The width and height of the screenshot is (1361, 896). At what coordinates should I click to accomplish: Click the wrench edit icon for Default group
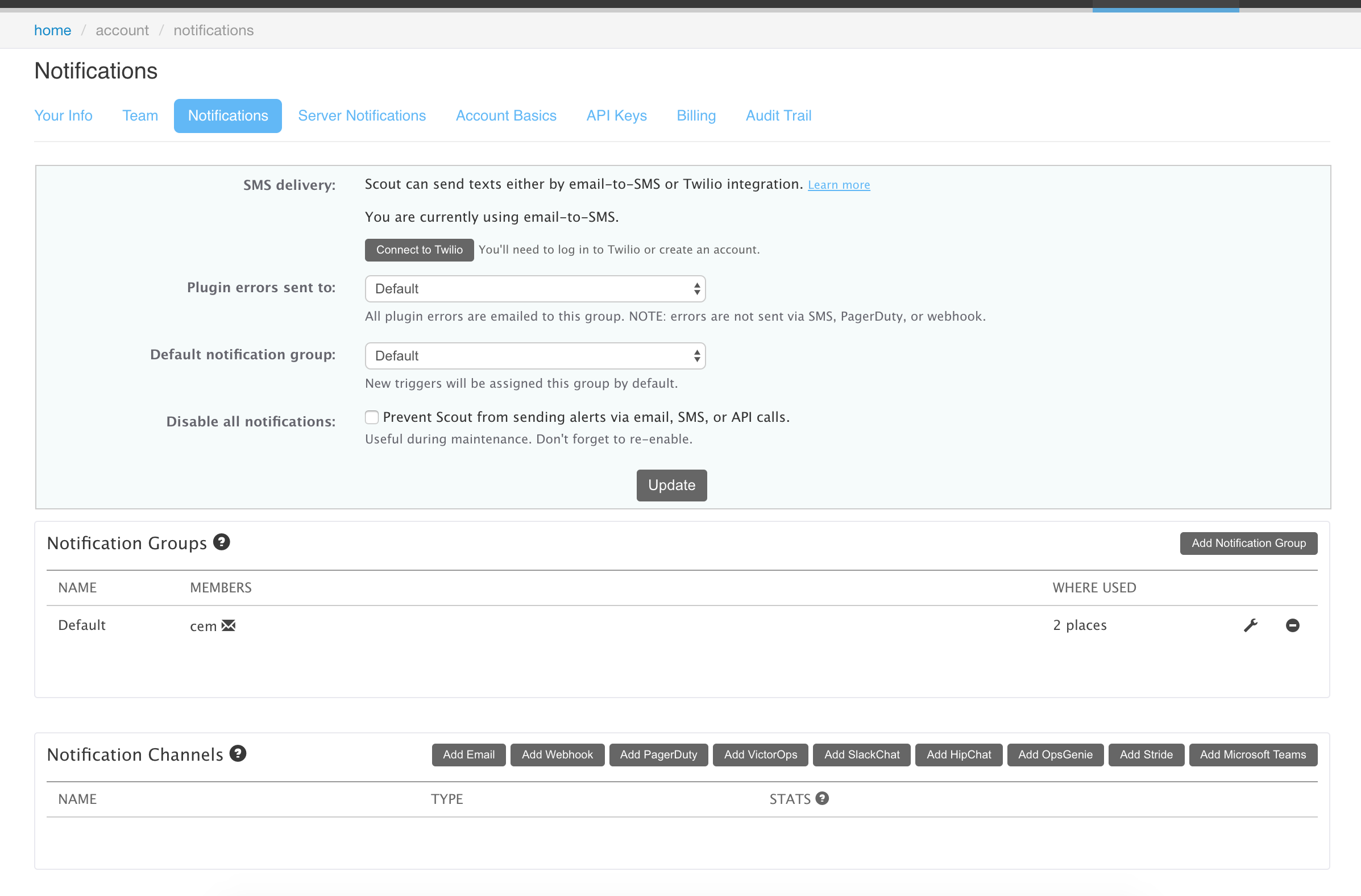click(x=1250, y=625)
